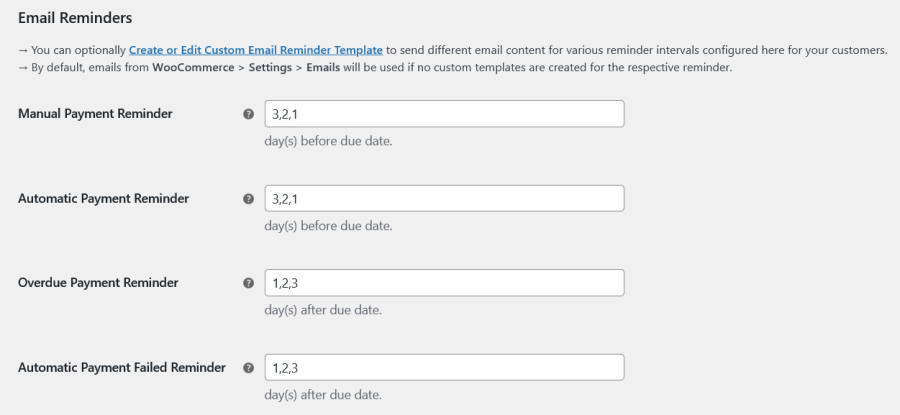Screen dimensions: 900x415
Task: Click help icon for Automatic Payment Reminder
Action: click(249, 199)
